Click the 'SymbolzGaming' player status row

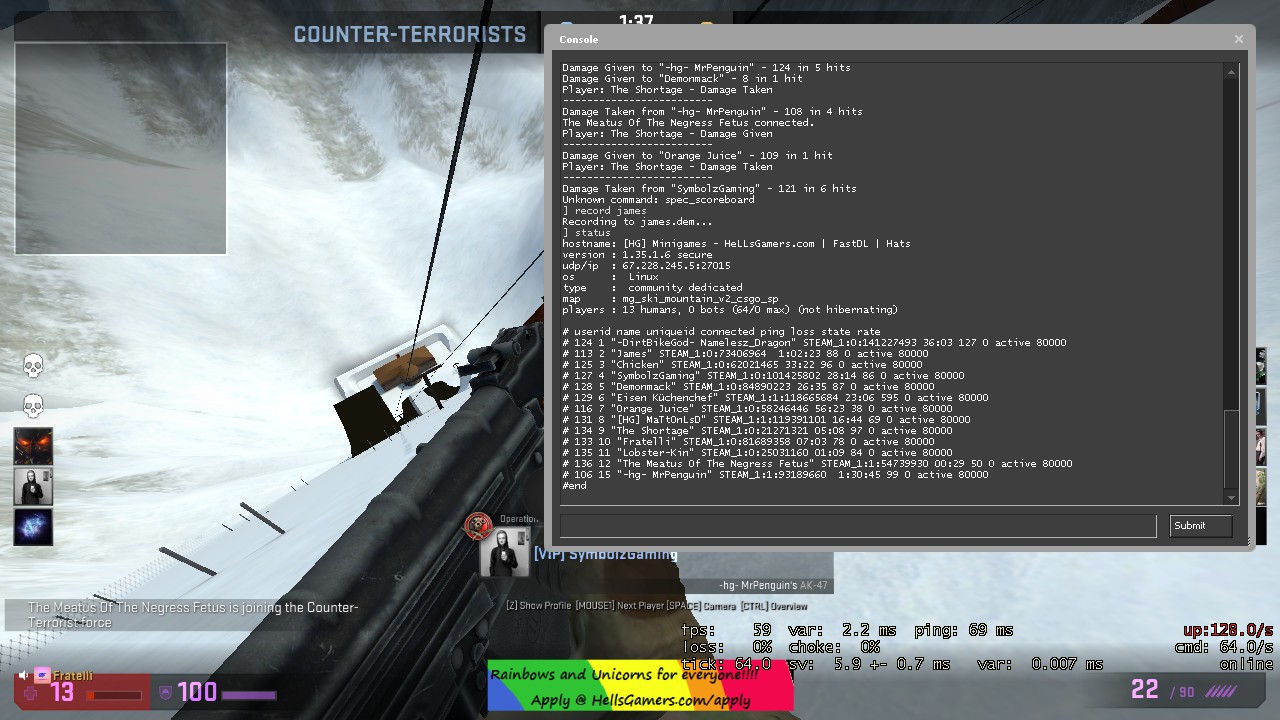763,376
